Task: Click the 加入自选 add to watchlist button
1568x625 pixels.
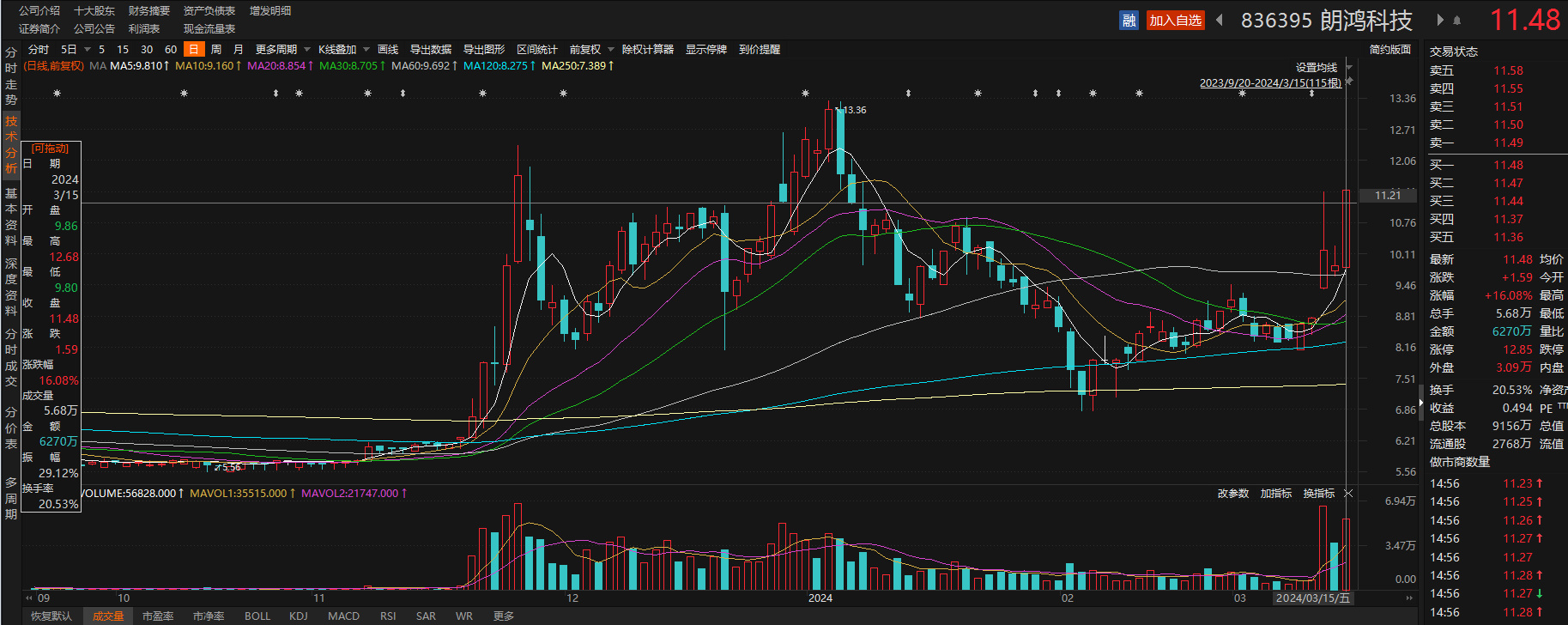Action: coord(1175,21)
